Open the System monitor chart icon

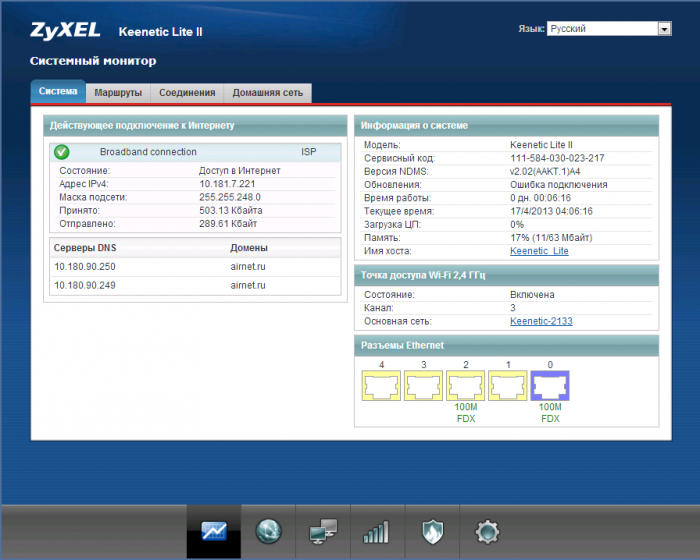[214, 531]
